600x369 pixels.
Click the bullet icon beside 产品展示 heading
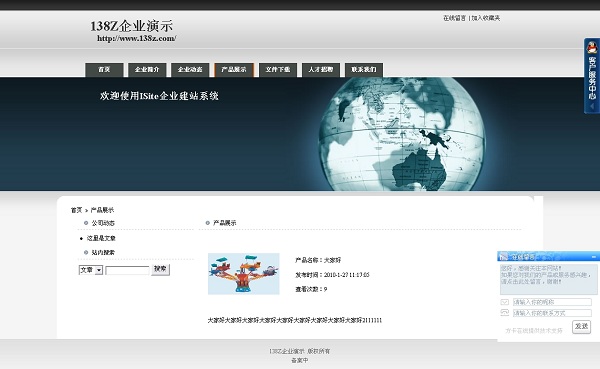pyautogui.click(x=208, y=223)
